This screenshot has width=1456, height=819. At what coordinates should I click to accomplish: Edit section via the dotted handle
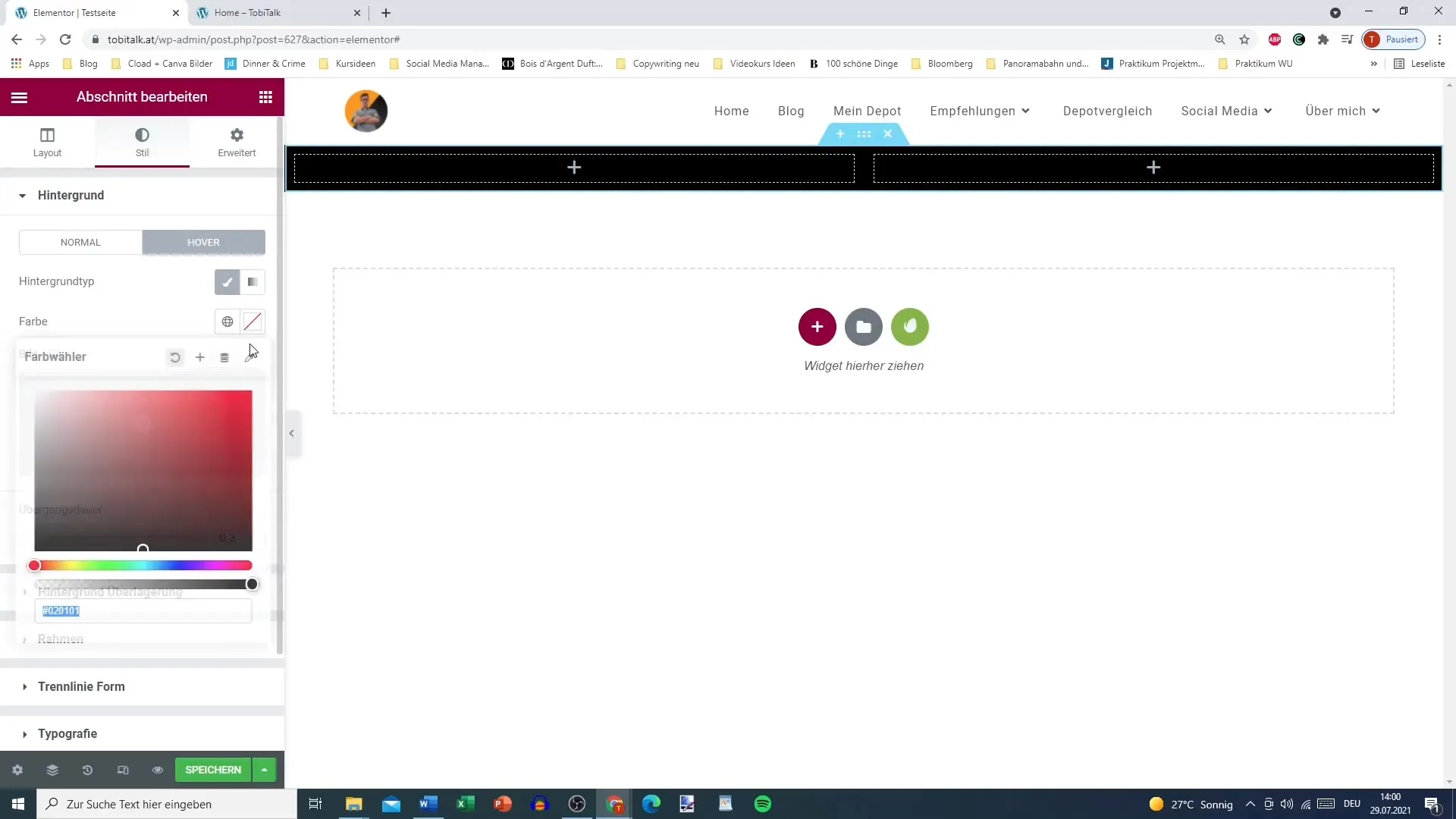[x=864, y=134]
